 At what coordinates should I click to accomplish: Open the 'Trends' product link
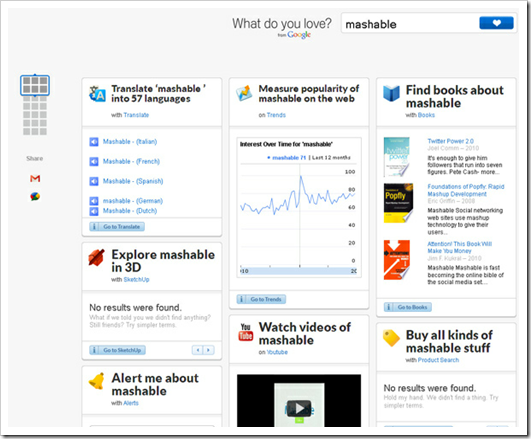click(x=276, y=115)
